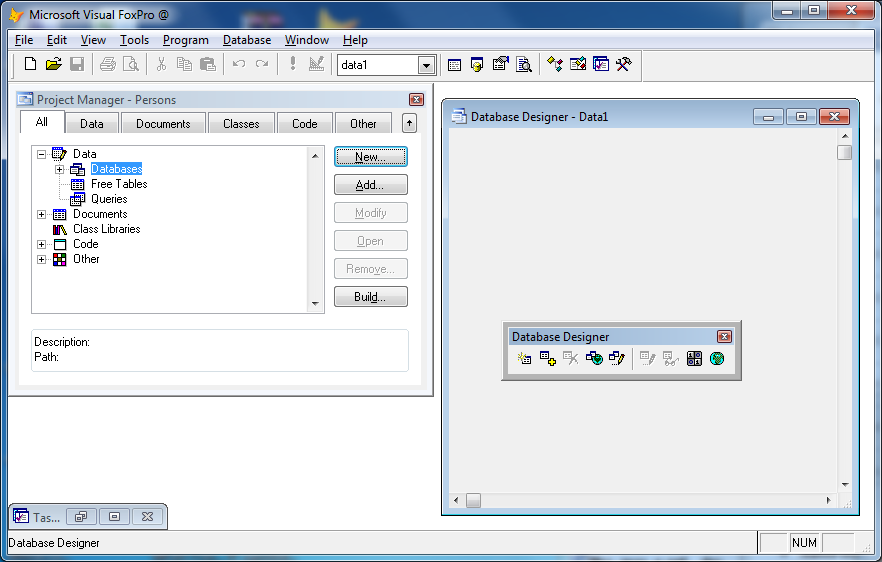Viewport: 882px width, 562px height.
Task: Create a new file from the standard toolbar
Action: tap(30, 64)
